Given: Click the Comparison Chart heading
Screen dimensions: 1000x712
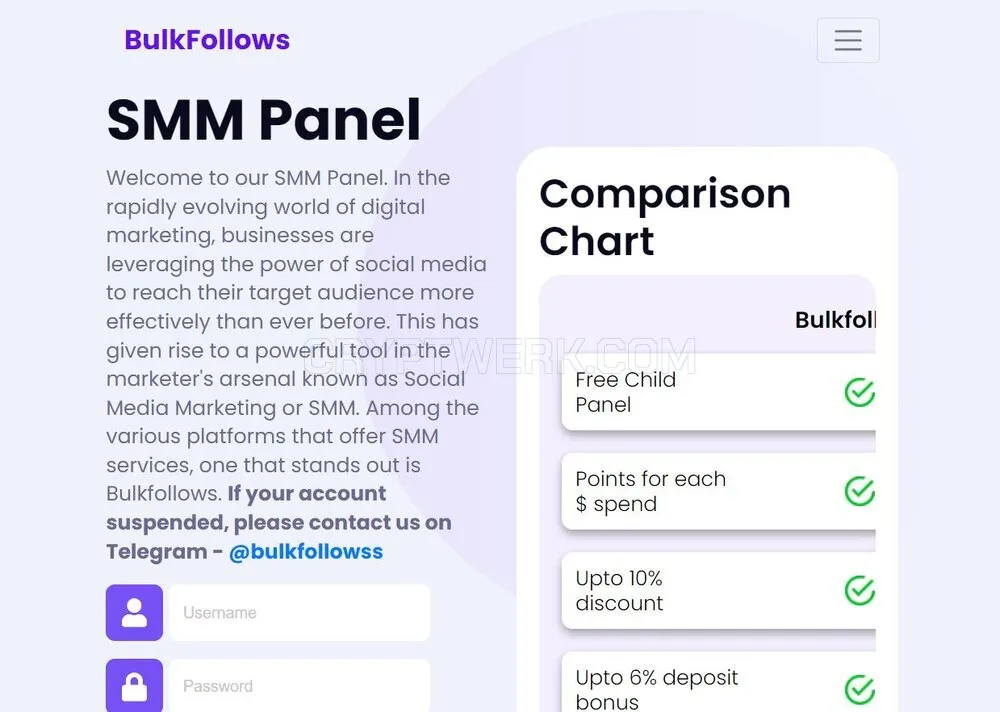Looking at the screenshot, I should [665, 217].
